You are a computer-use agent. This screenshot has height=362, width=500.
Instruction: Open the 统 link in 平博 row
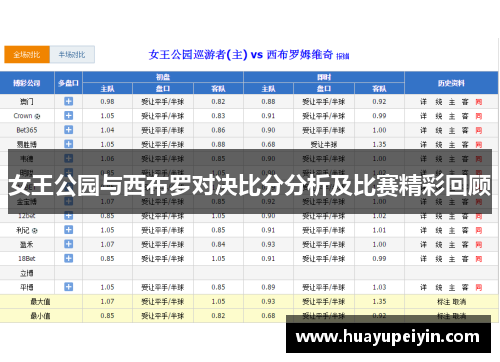click(439, 287)
